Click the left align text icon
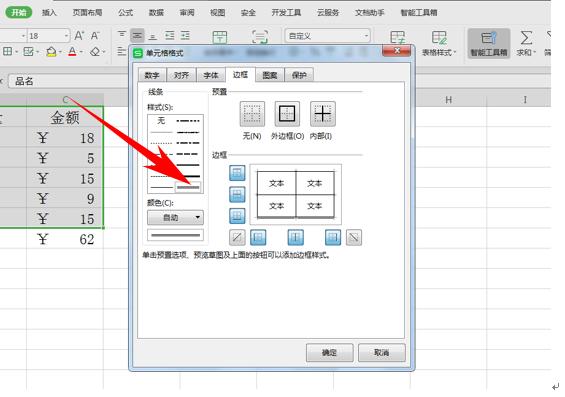 click(121, 52)
